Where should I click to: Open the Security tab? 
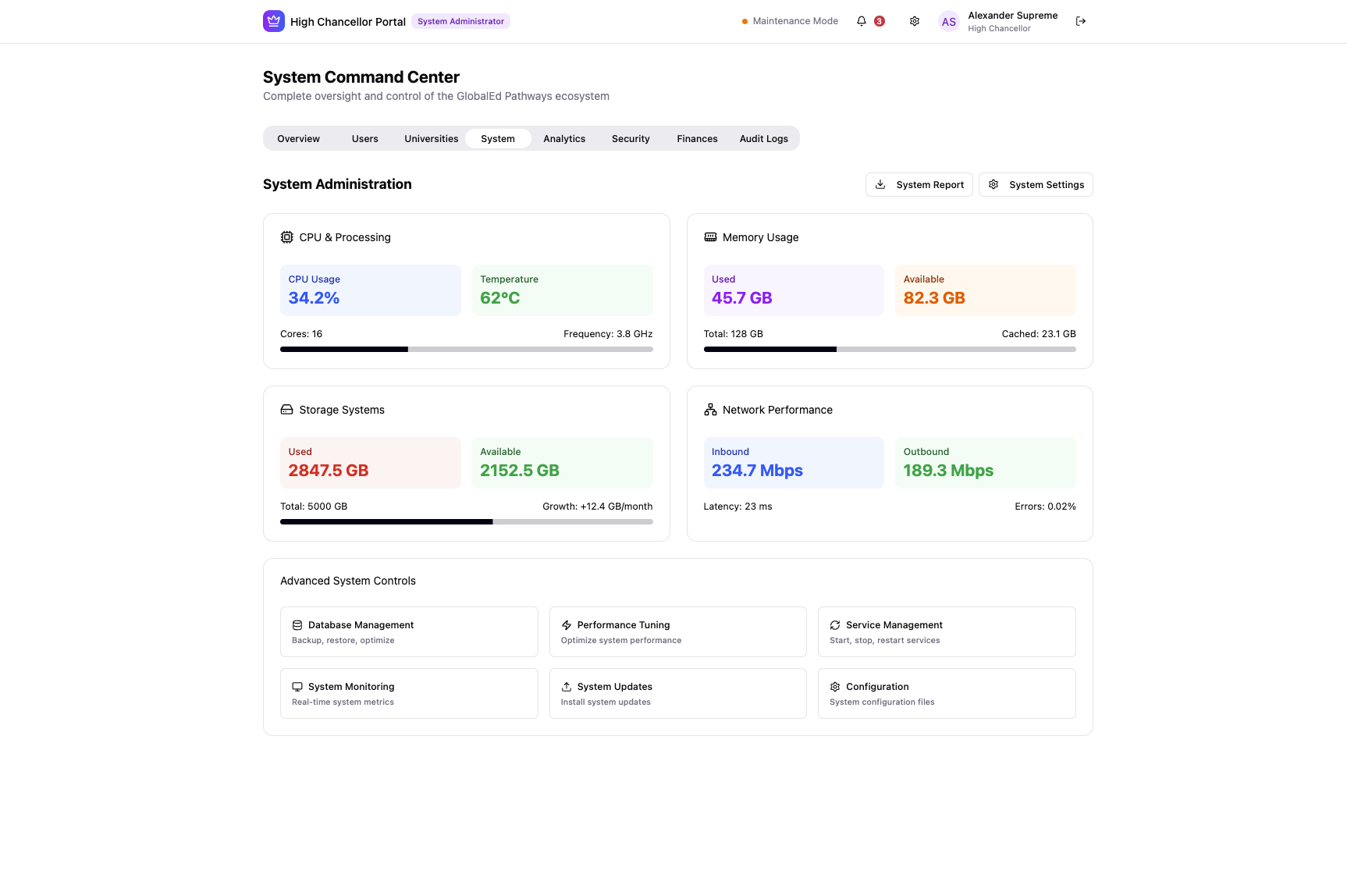(x=631, y=139)
